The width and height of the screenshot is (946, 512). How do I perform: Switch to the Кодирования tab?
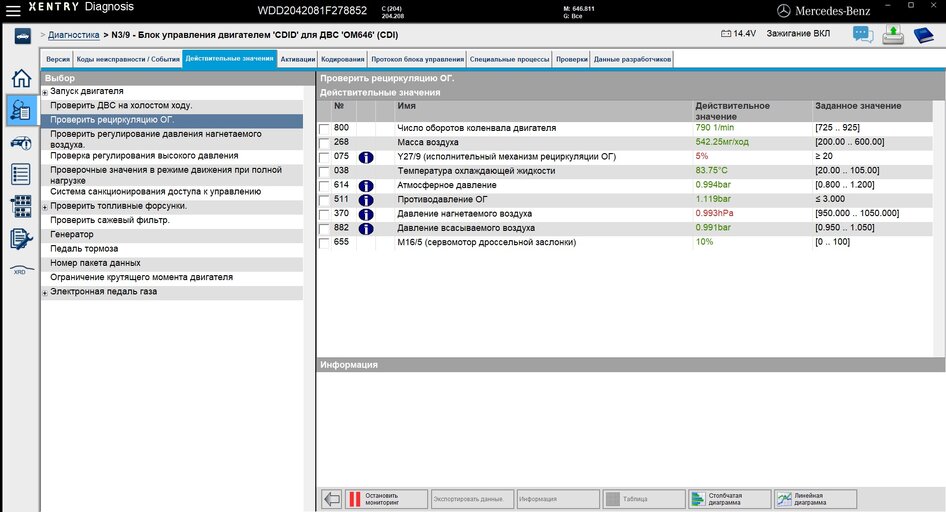(x=343, y=59)
